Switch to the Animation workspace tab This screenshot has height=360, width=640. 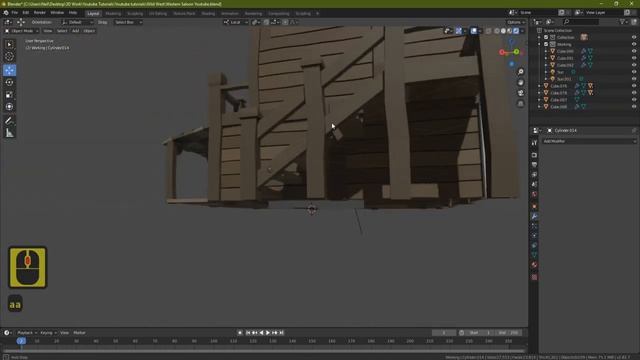pos(230,13)
